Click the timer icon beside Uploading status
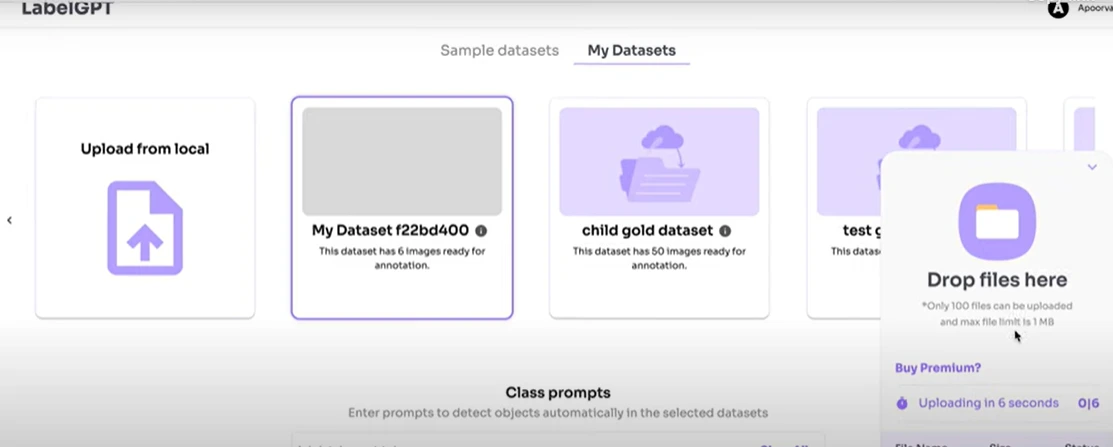Viewport: 1113px width, 447px height. pyautogui.click(x=902, y=403)
